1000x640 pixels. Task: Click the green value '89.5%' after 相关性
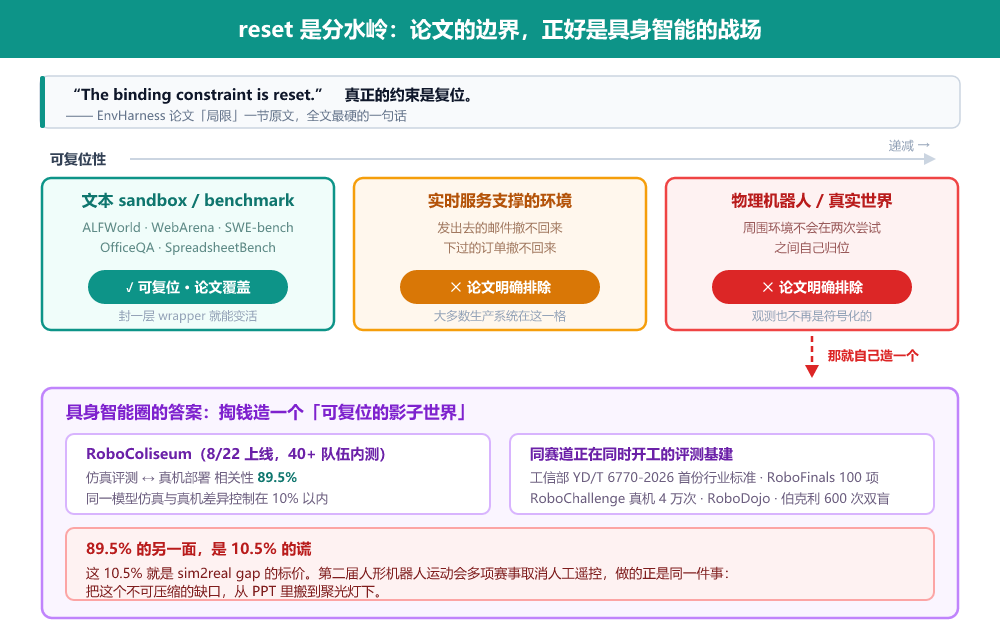(x=277, y=477)
